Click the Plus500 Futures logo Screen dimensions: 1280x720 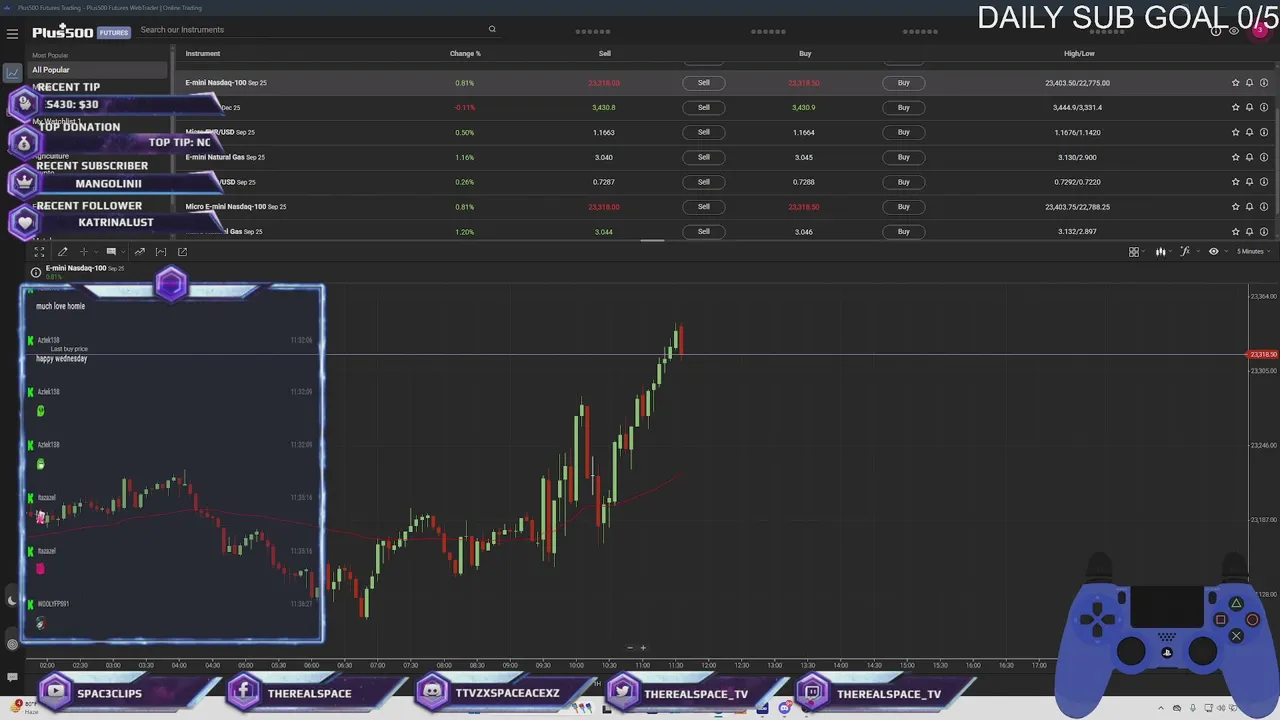pyautogui.click(x=80, y=32)
